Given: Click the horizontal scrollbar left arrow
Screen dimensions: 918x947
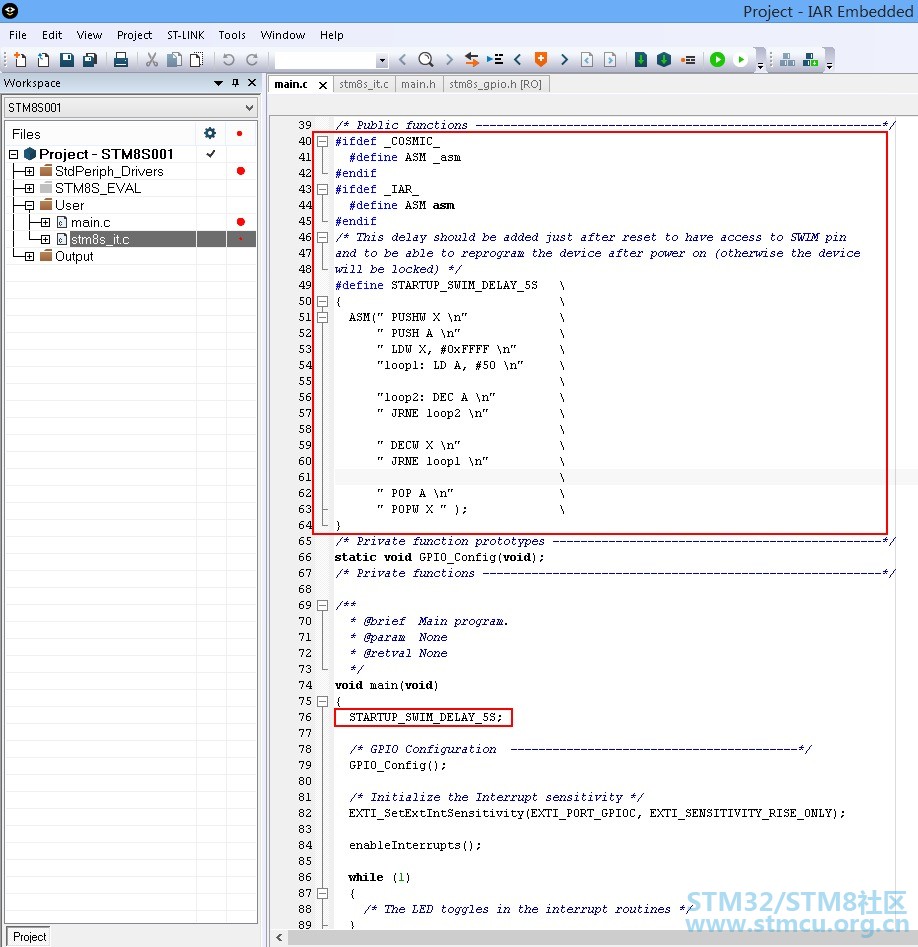Looking at the screenshot, I should point(279,937).
